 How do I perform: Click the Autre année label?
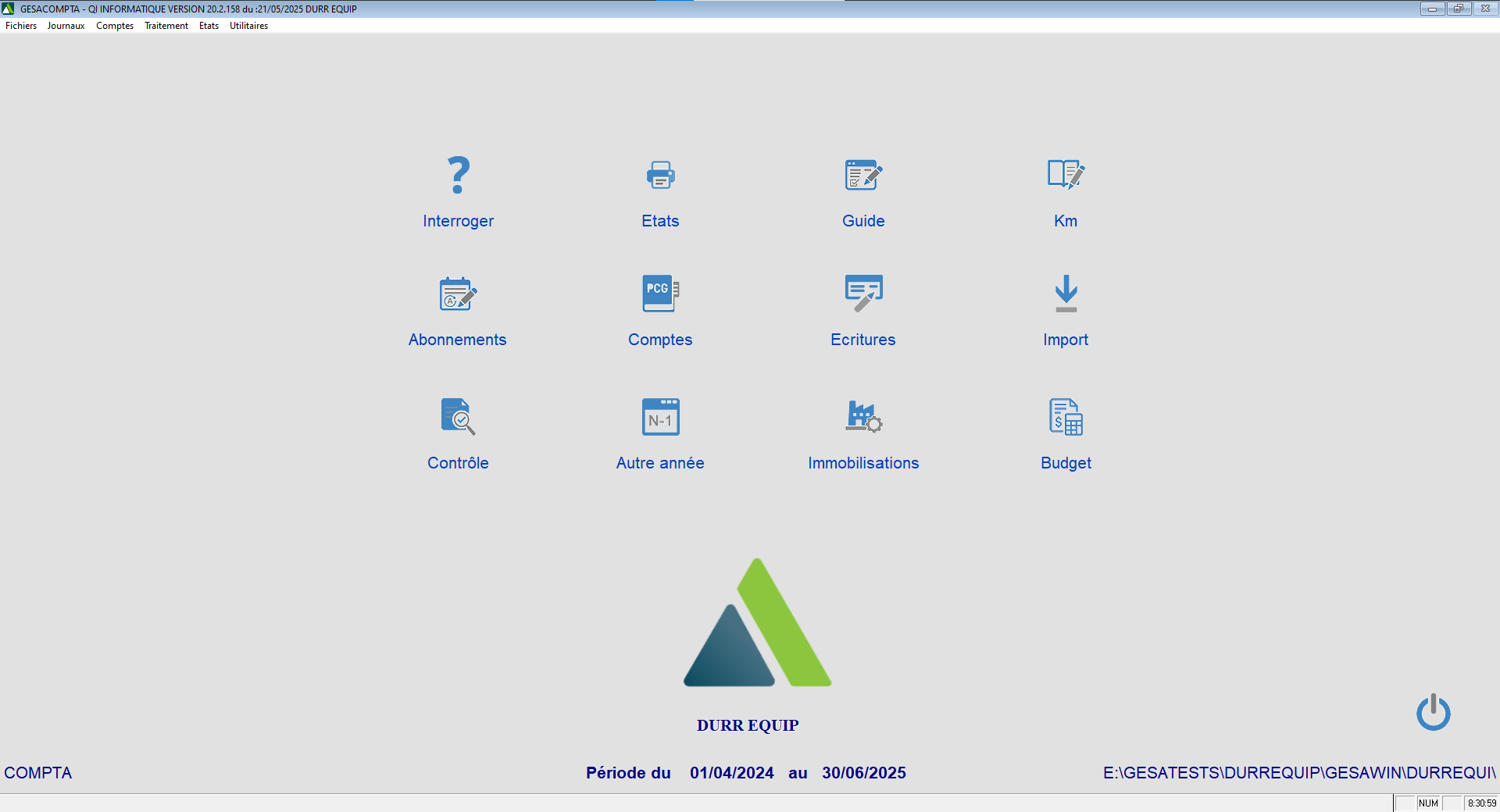[x=660, y=463]
